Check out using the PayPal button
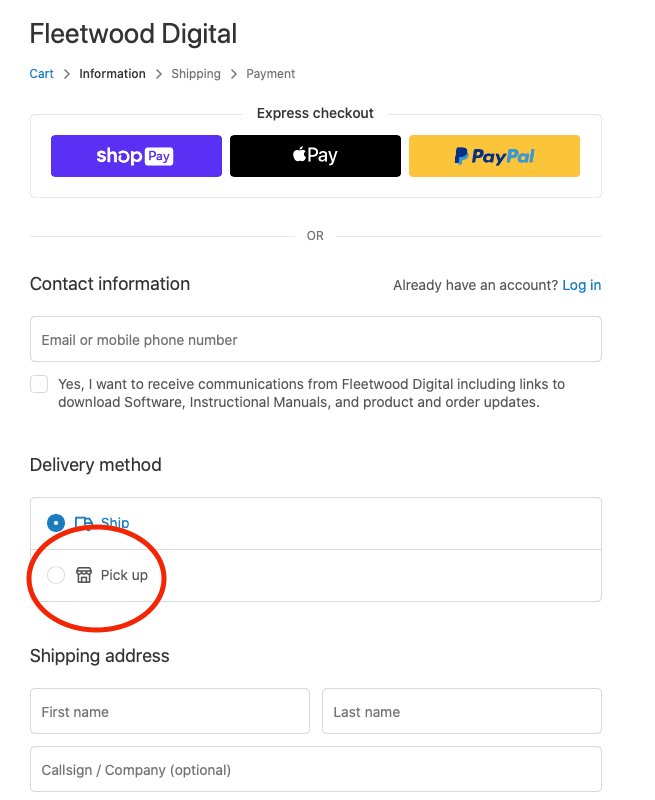This screenshot has height=800, width=655. pyautogui.click(x=494, y=156)
